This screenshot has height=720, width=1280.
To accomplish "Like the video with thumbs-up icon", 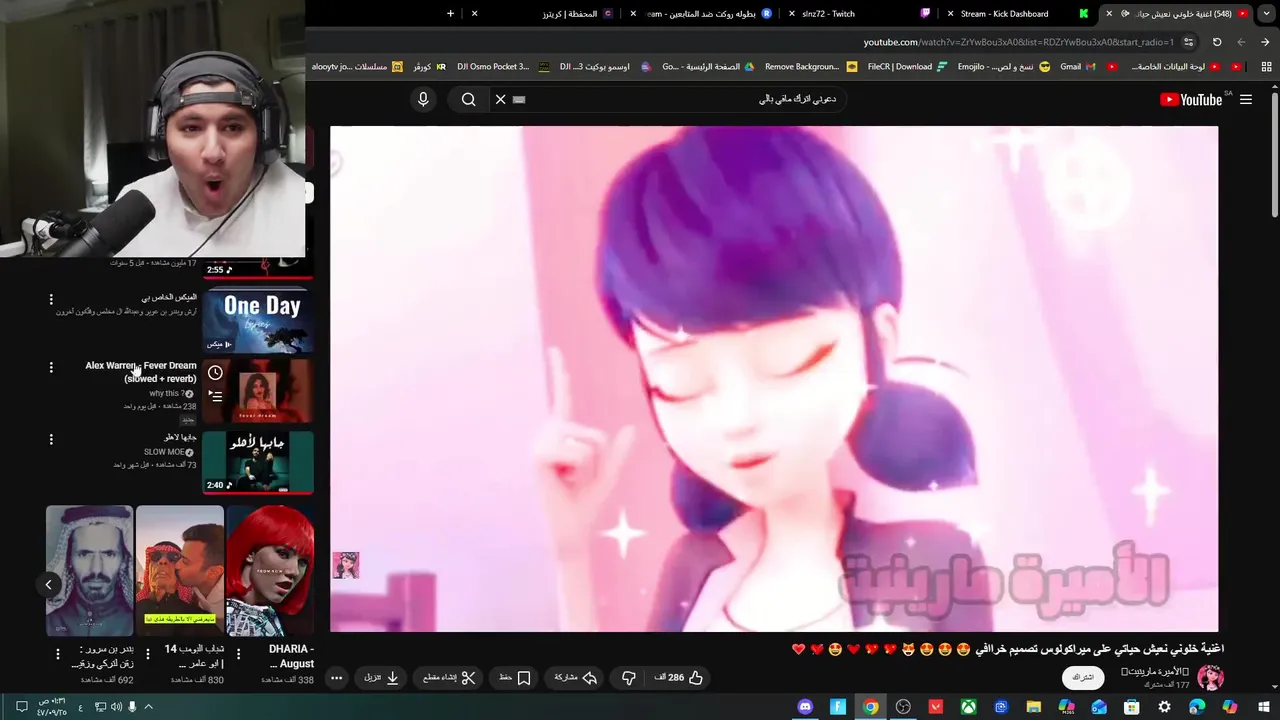I will (x=696, y=677).
